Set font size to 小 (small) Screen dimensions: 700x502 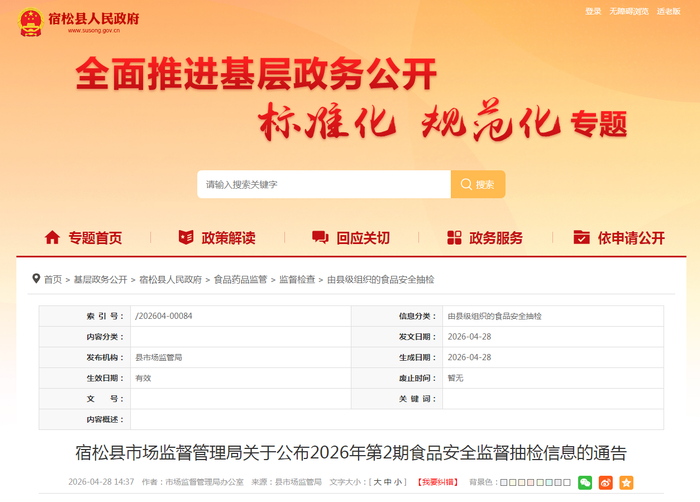tap(397, 482)
